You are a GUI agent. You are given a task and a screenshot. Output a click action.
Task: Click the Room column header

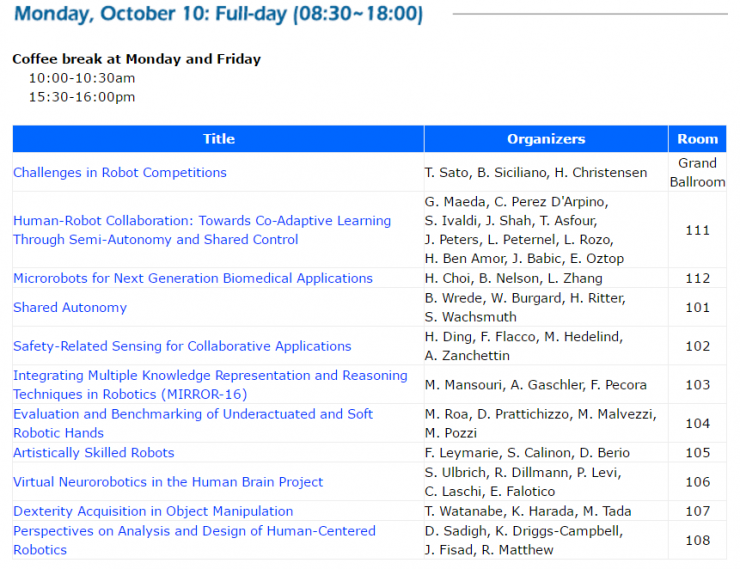click(698, 139)
